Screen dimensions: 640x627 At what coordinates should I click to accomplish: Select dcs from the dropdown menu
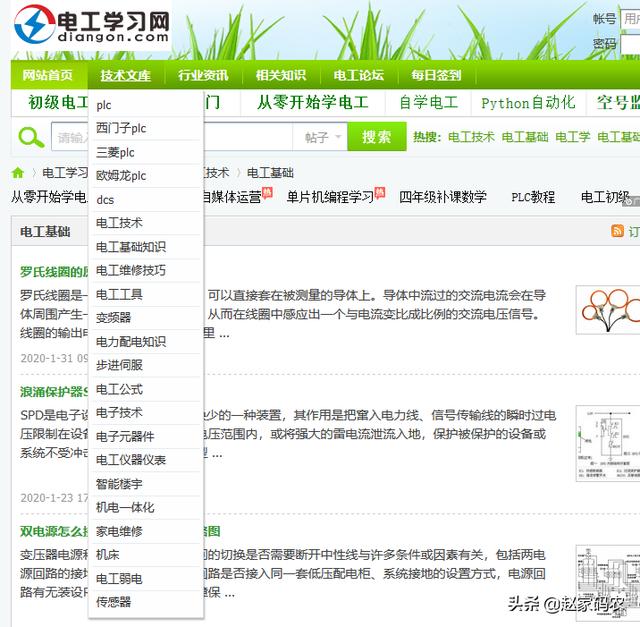pos(146,200)
